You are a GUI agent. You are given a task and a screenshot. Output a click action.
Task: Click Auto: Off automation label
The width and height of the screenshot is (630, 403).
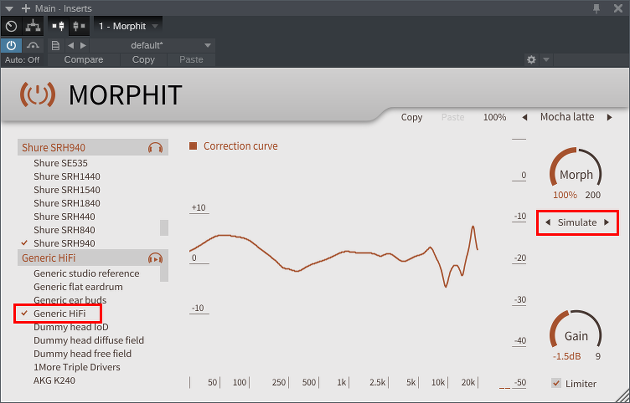coord(22,60)
